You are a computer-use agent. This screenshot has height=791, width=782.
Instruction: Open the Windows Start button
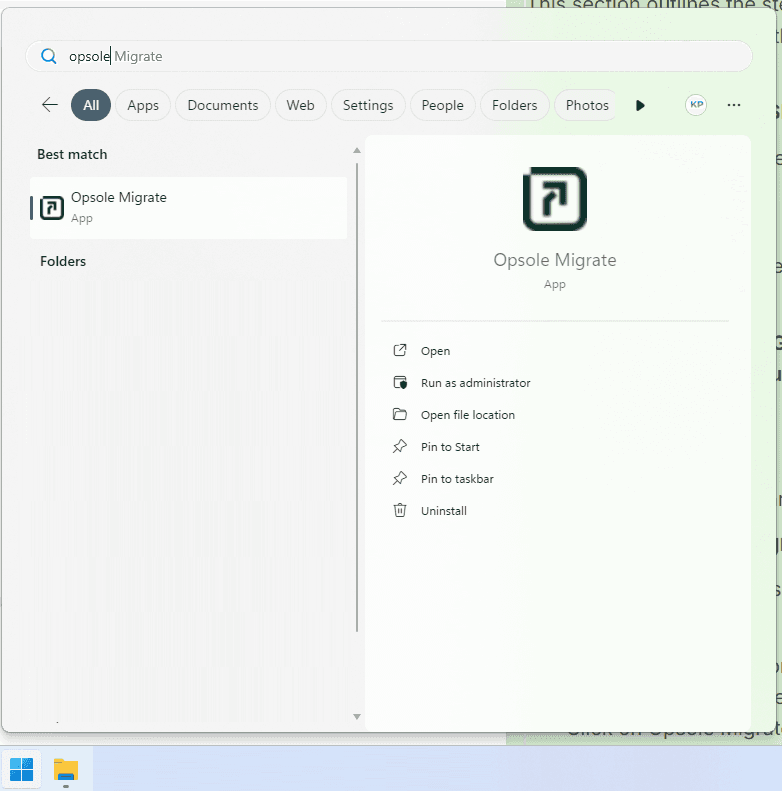click(21, 770)
